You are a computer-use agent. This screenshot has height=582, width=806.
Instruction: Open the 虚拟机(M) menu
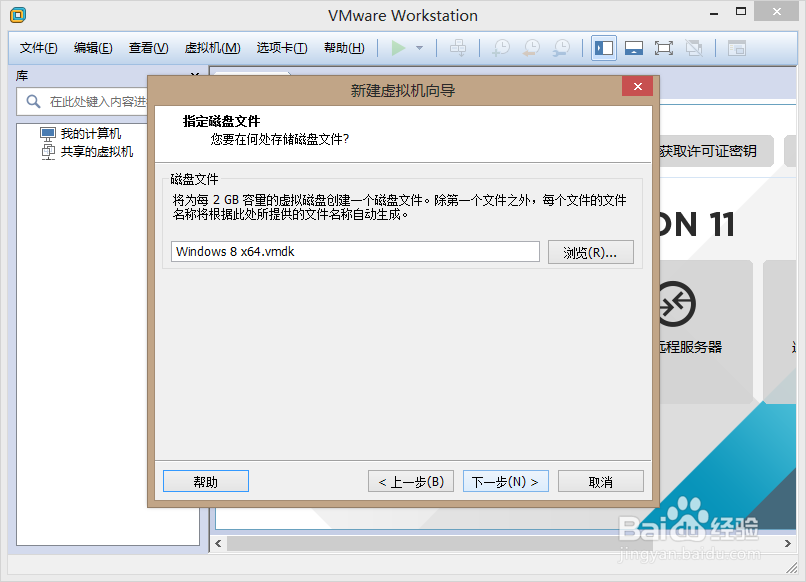[212, 48]
